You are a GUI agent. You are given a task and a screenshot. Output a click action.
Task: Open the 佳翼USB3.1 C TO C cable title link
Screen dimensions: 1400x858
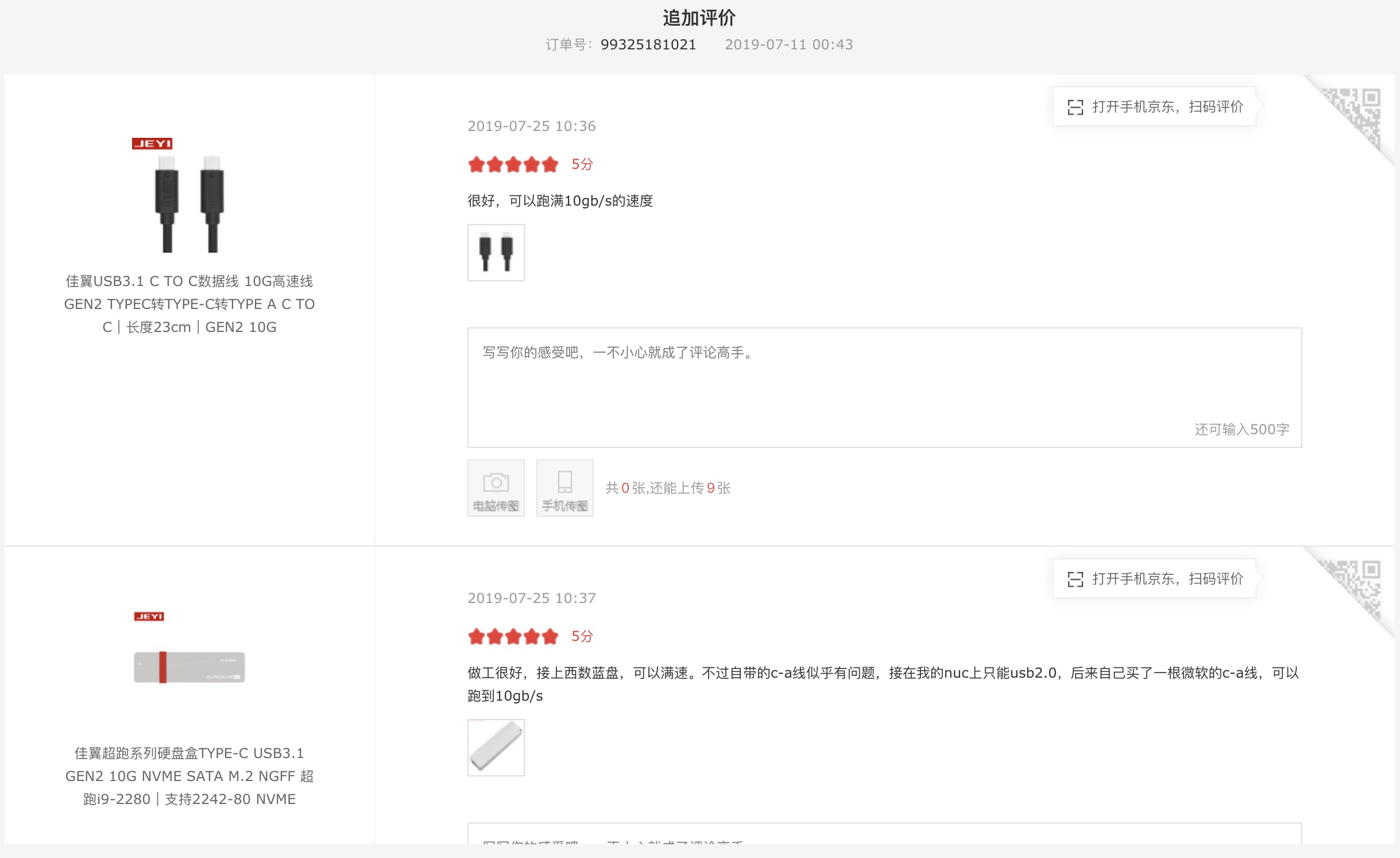(189, 304)
